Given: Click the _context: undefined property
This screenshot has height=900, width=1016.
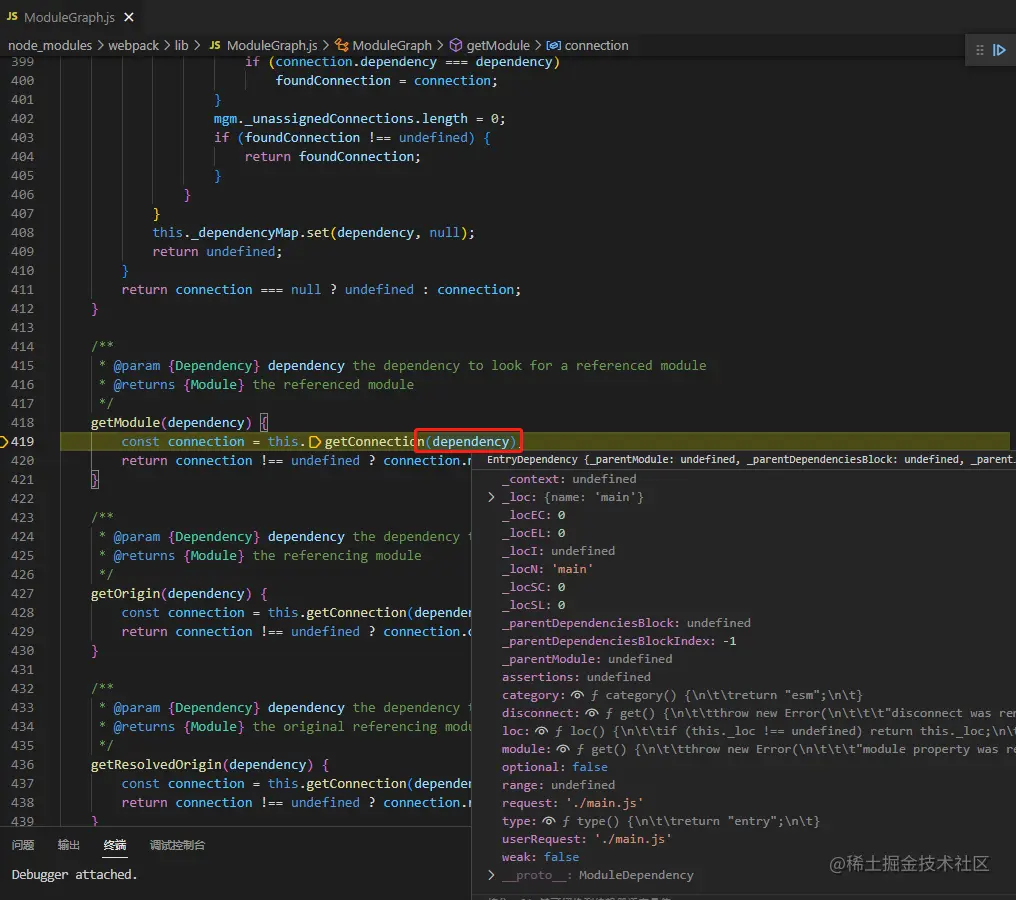Looking at the screenshot, I should click(x=568, y=479).
